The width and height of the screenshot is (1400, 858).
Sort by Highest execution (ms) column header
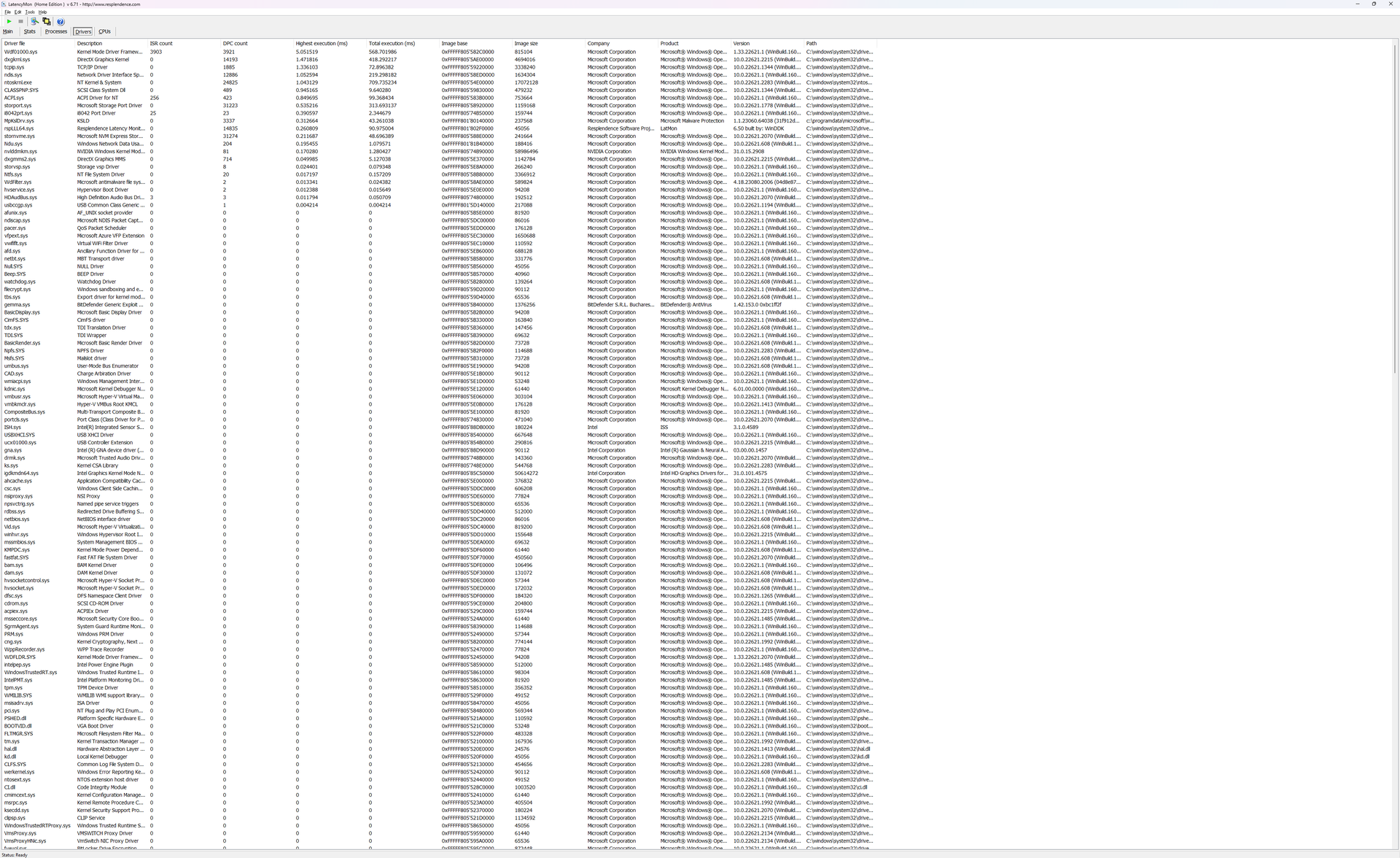[x=321, y=44]
